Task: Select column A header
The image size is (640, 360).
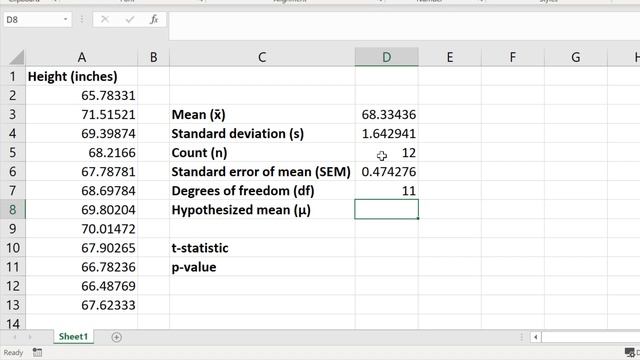Action: point(82,57)
